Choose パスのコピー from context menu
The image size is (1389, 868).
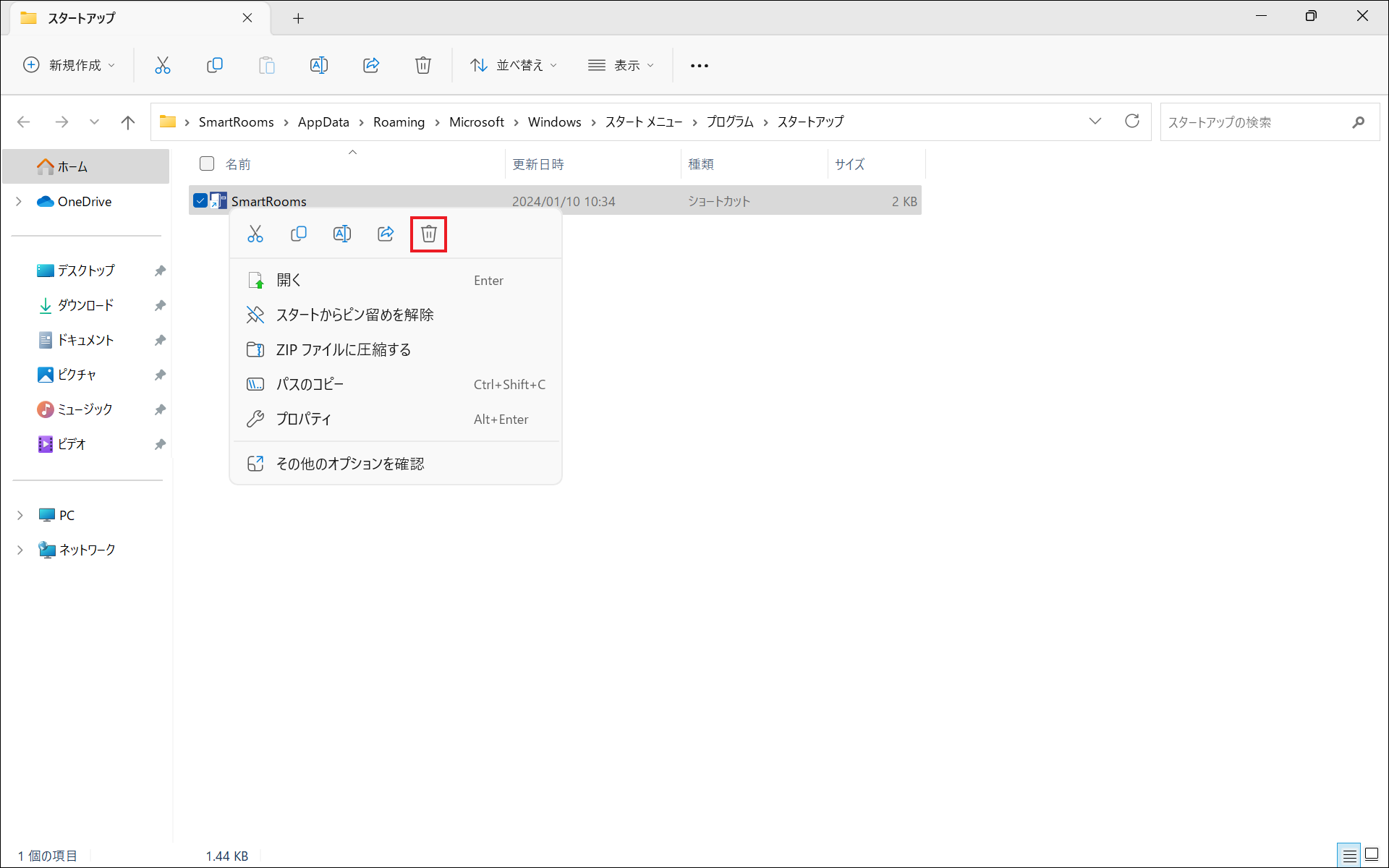point(310,385)
